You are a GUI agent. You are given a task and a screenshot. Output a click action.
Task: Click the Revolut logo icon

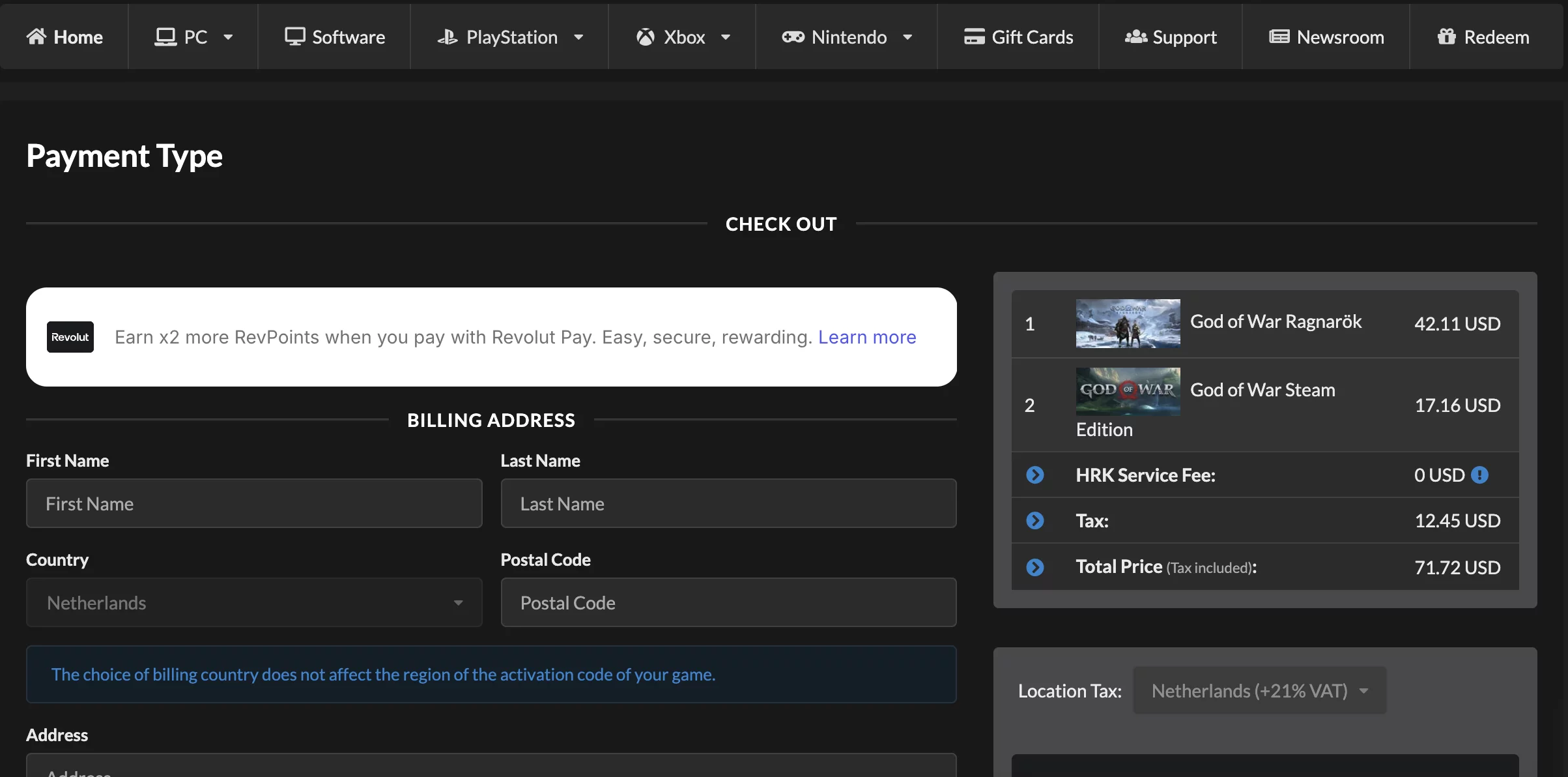pos(70,337)
